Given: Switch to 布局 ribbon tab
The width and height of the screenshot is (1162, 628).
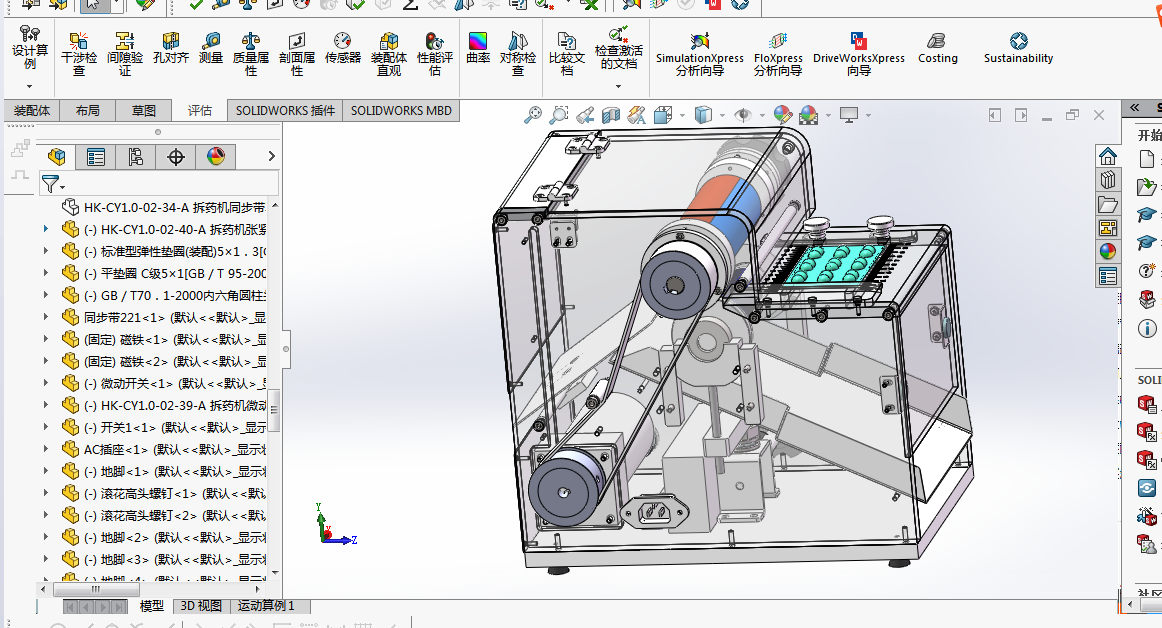Looking at the screenshot, I should click(87, 110).
